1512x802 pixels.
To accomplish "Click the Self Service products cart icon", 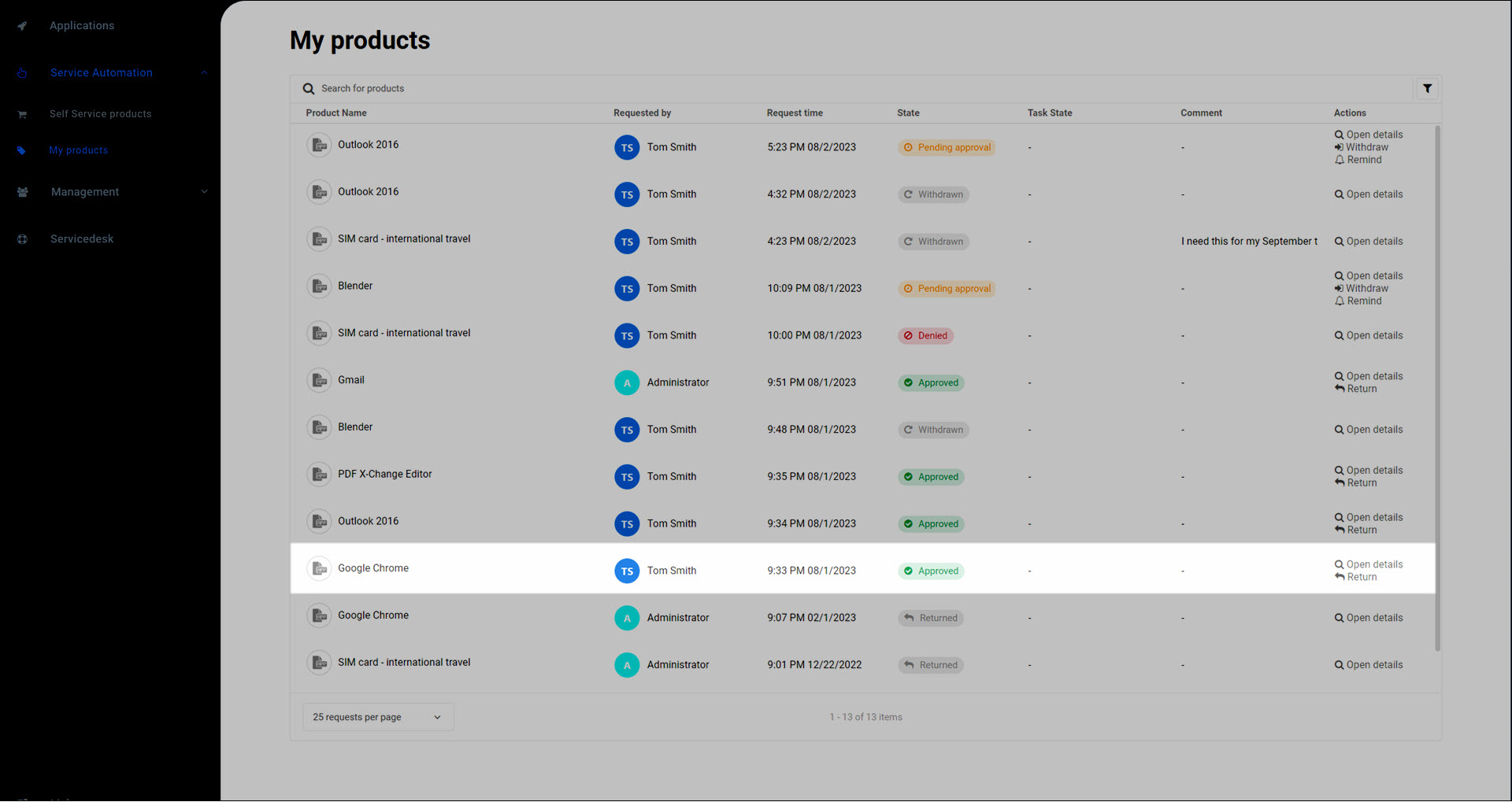I will [22, 114].
